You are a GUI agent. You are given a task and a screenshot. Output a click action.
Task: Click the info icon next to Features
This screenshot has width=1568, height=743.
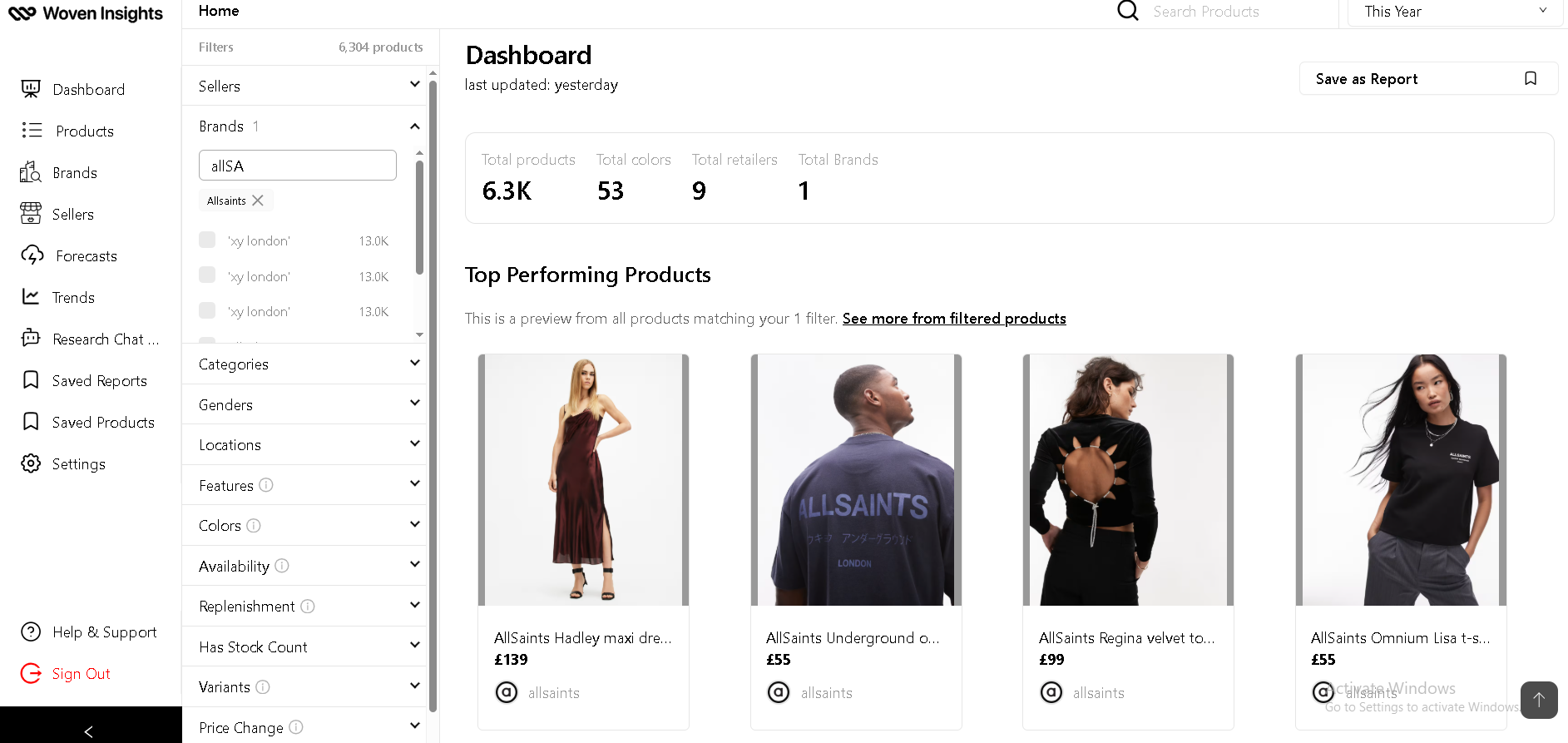click(266, 485)
